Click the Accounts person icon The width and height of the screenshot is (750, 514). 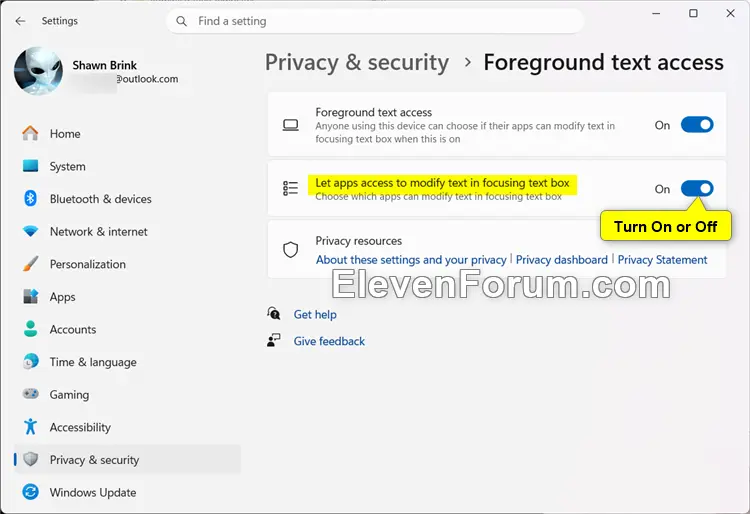click(30, 329)
